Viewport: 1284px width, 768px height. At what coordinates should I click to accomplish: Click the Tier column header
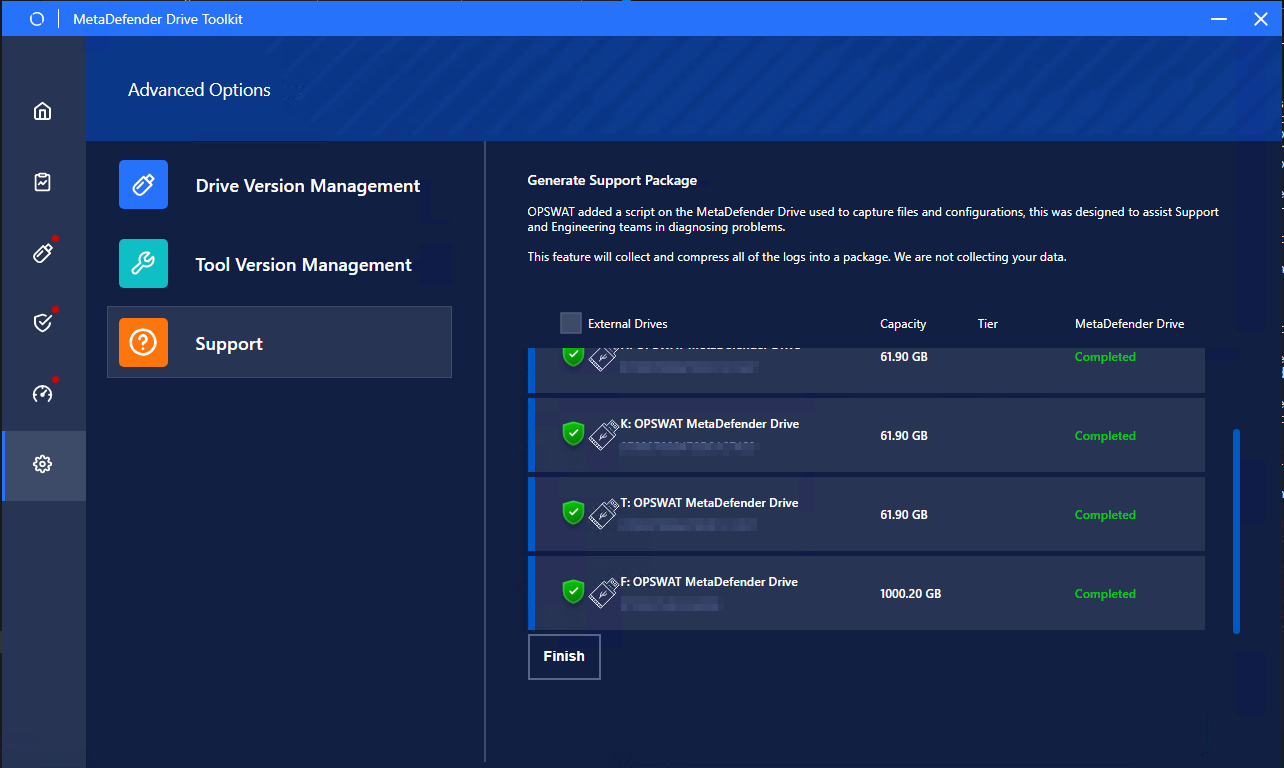click(x=988, y=324)
